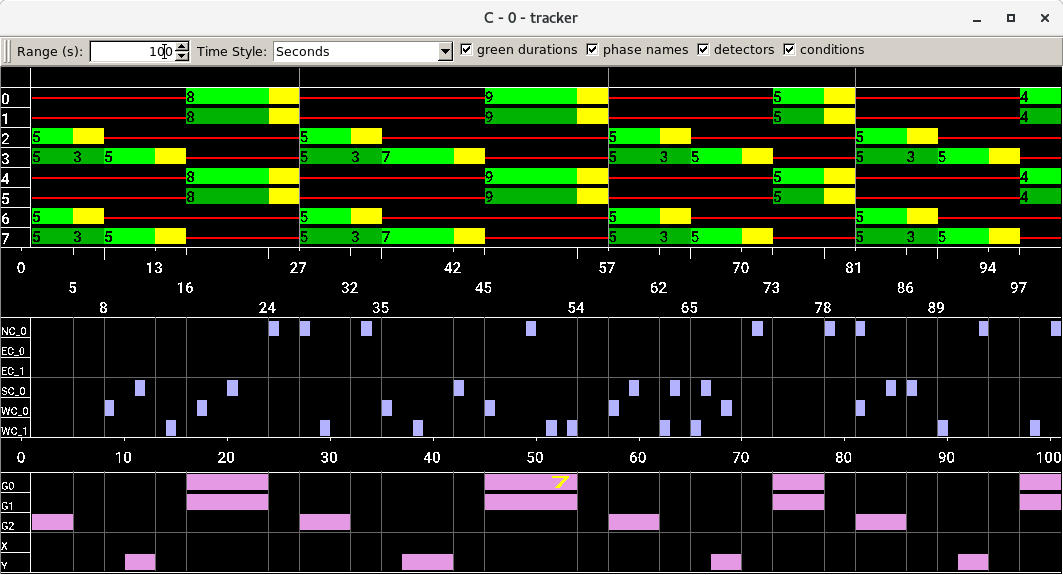This screenshot has height=575, width=1063.
Task: Click the Time Style label
Action: tap(232, 52)
